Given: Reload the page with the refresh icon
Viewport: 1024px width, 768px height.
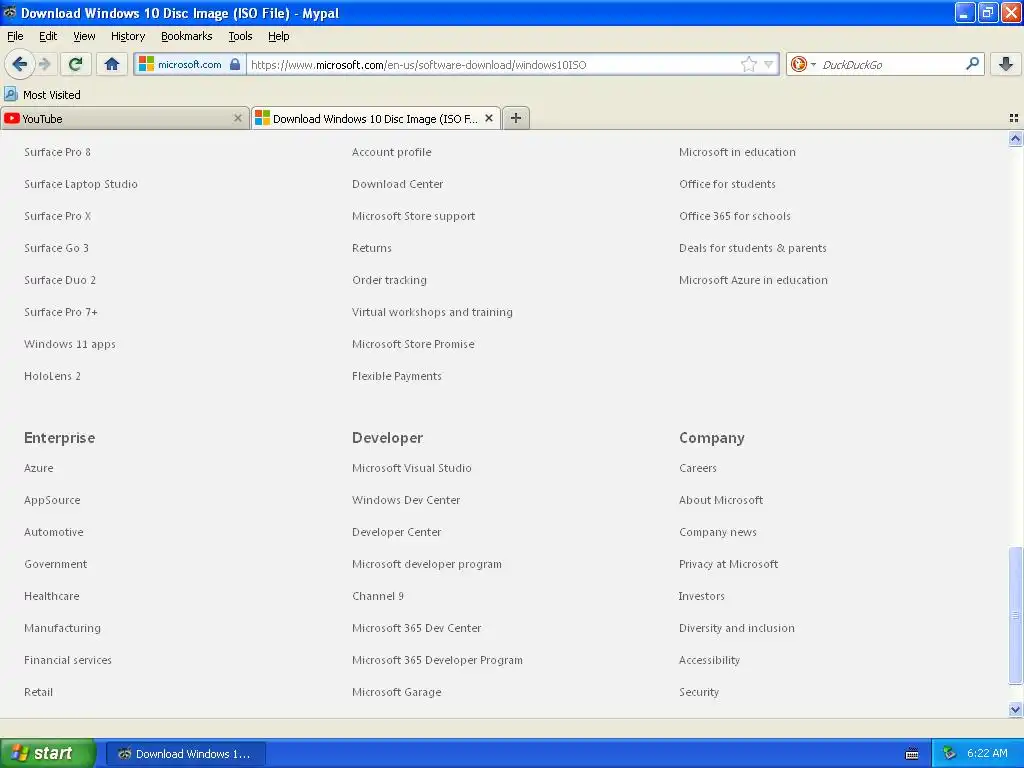Looking at the screenshot, I should [x=76, y=64].
